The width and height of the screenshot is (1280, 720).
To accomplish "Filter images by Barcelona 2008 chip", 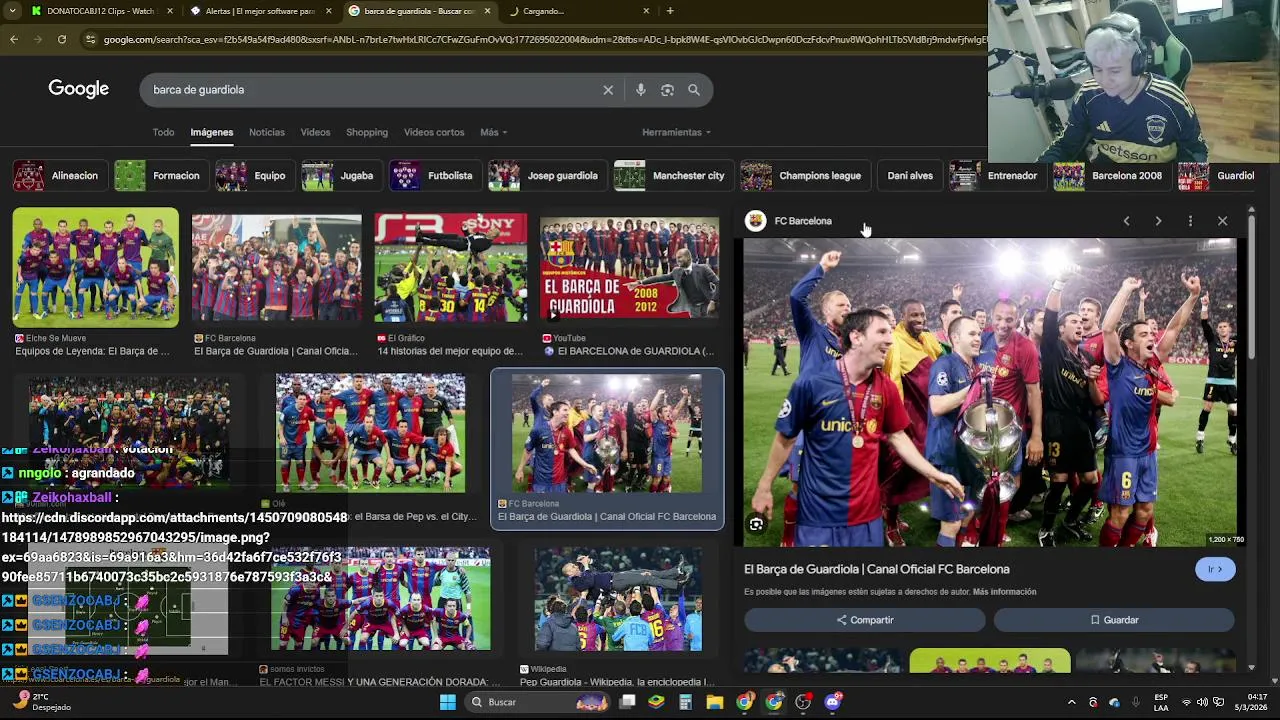I will click(x=1110, y=176).
